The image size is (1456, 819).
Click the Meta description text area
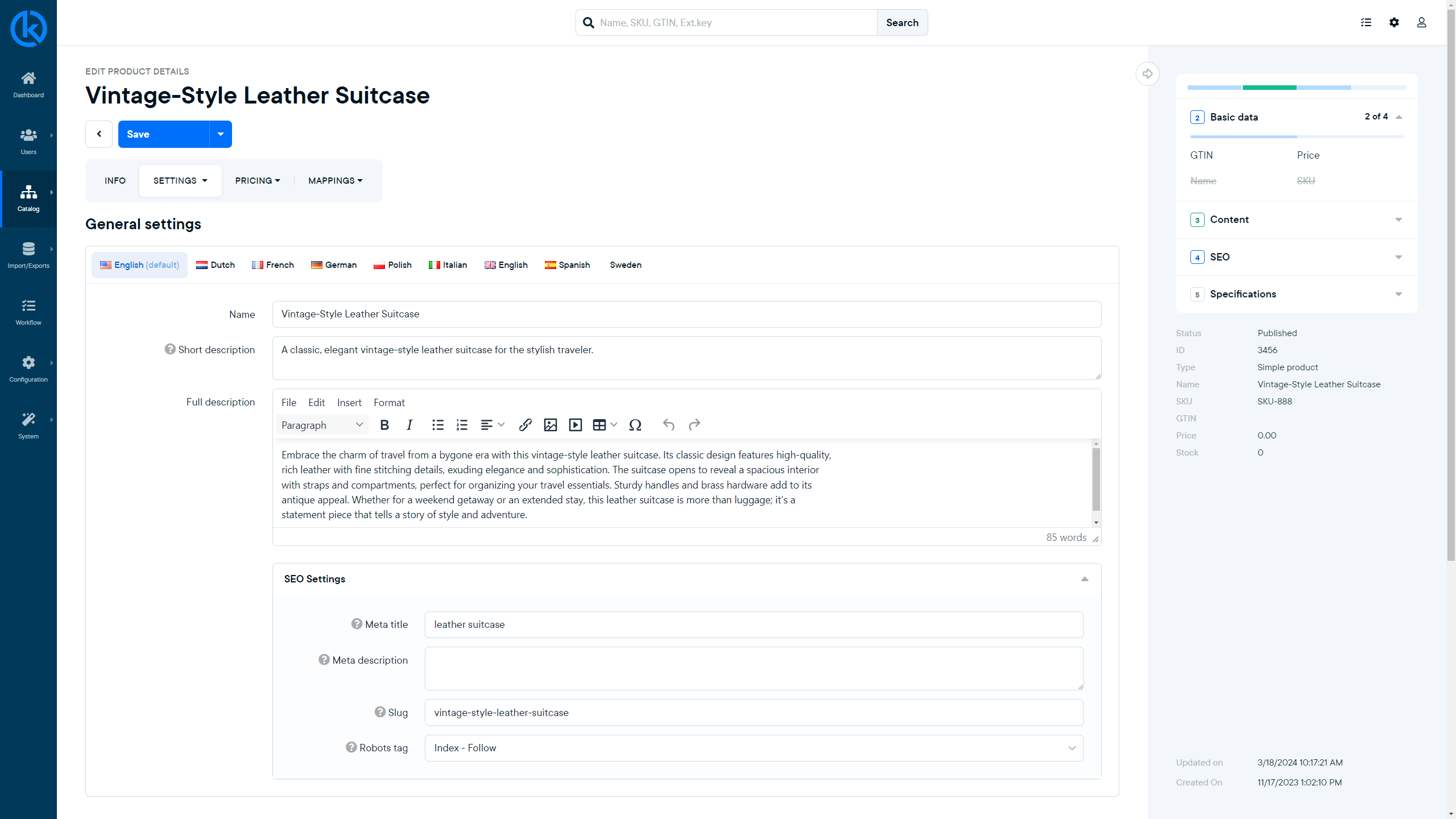(x=754, y=668)
